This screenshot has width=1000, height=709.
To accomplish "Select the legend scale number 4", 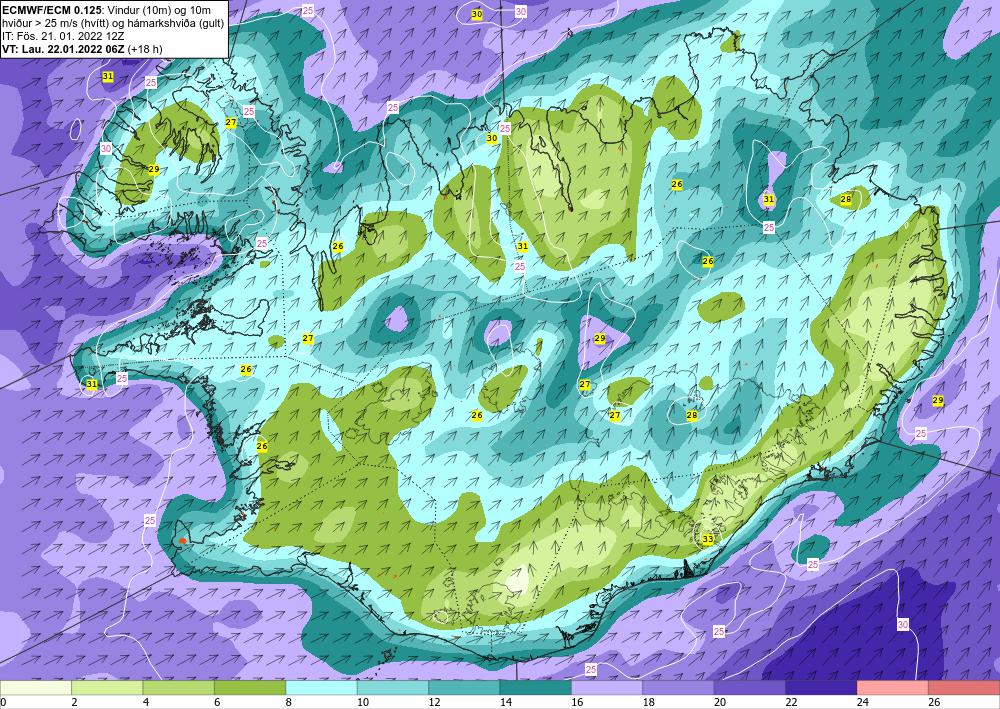I will [x=146, y=703].
